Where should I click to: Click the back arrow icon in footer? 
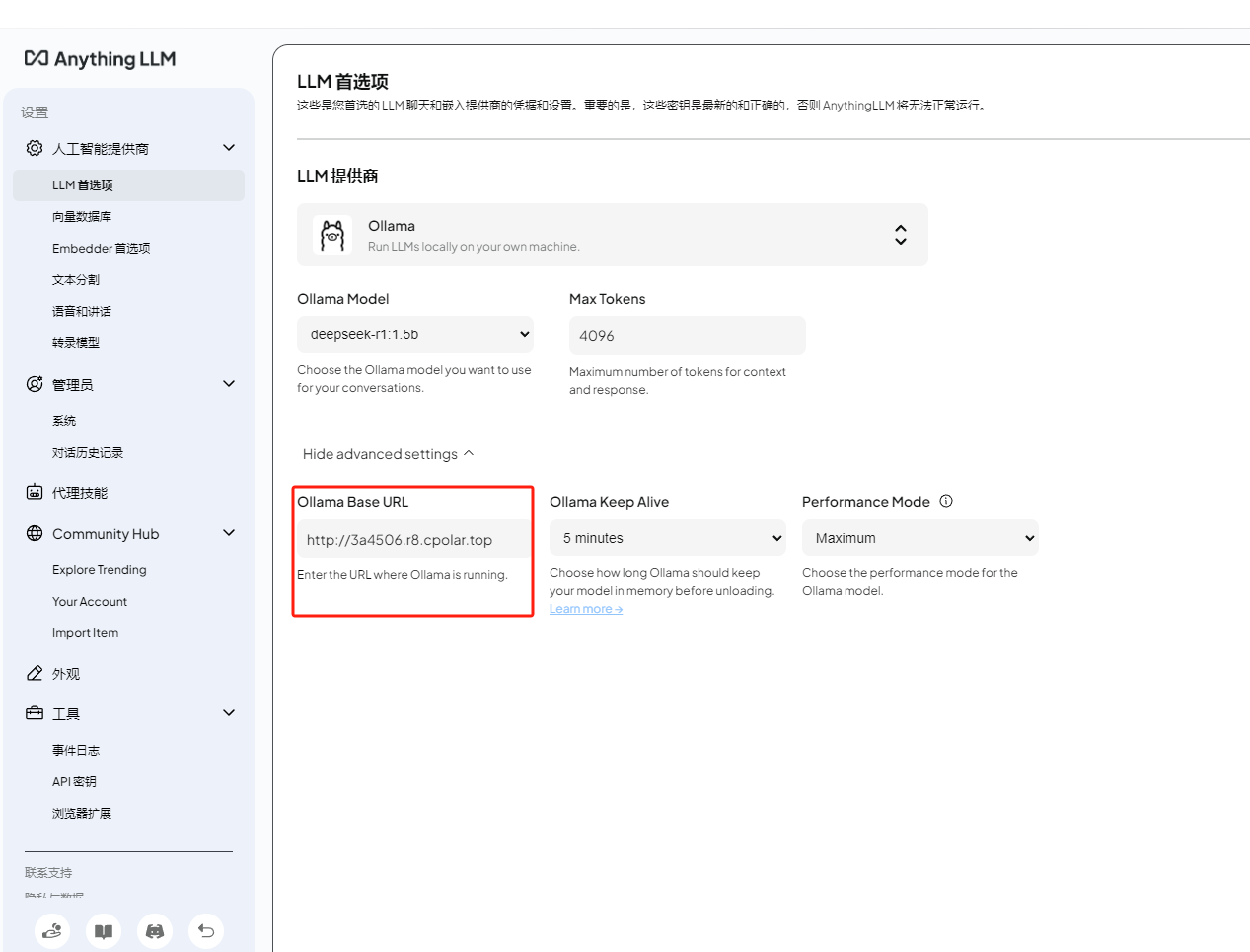(206, 930)
